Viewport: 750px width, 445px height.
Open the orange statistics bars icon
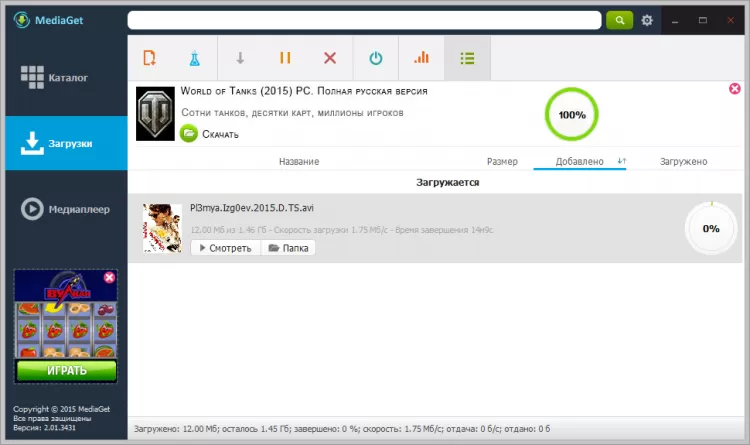tap(421, 58)
